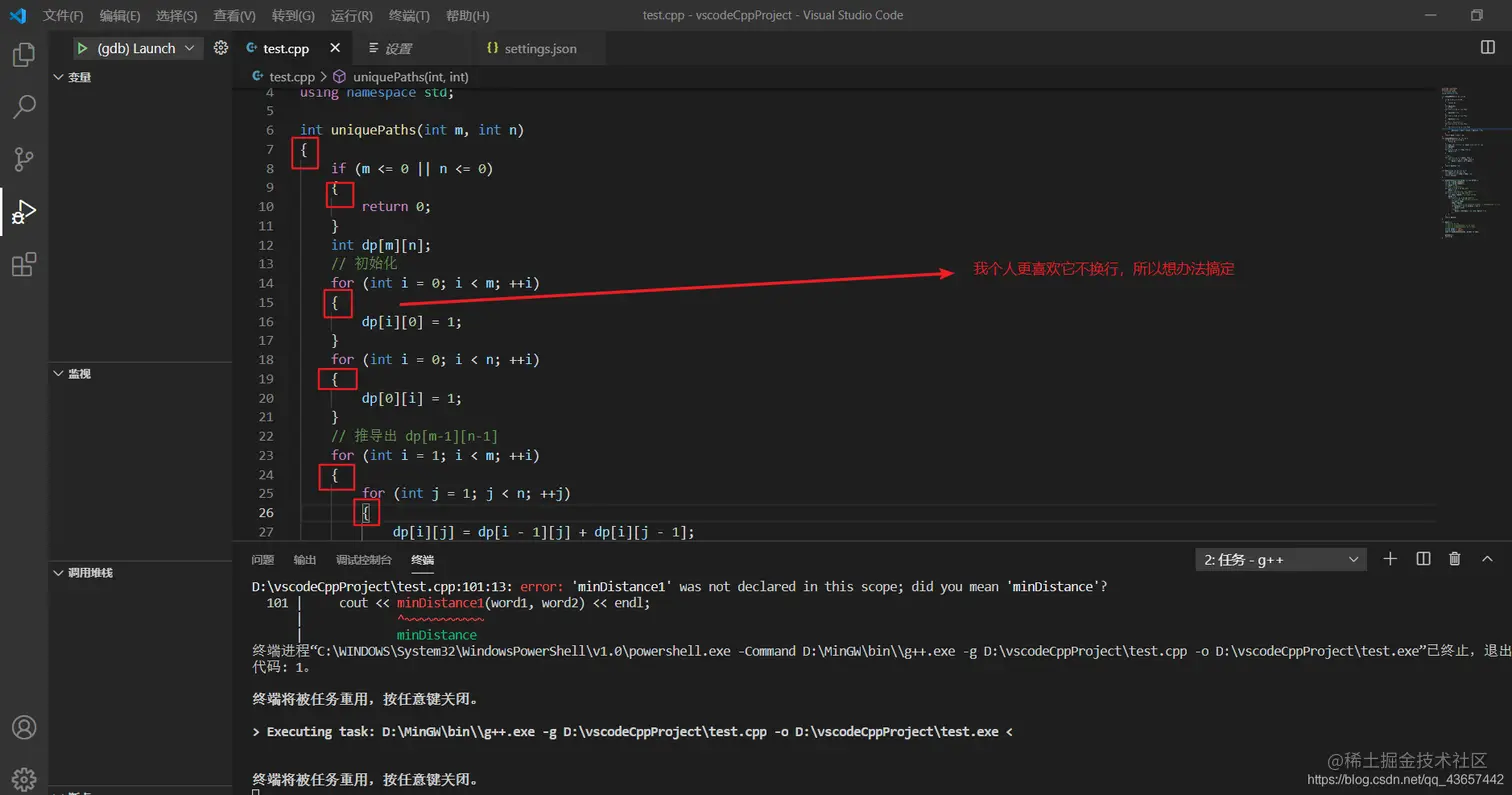Collapse the 调用堆栈 section
The image size is (1512, 795).
140,573
